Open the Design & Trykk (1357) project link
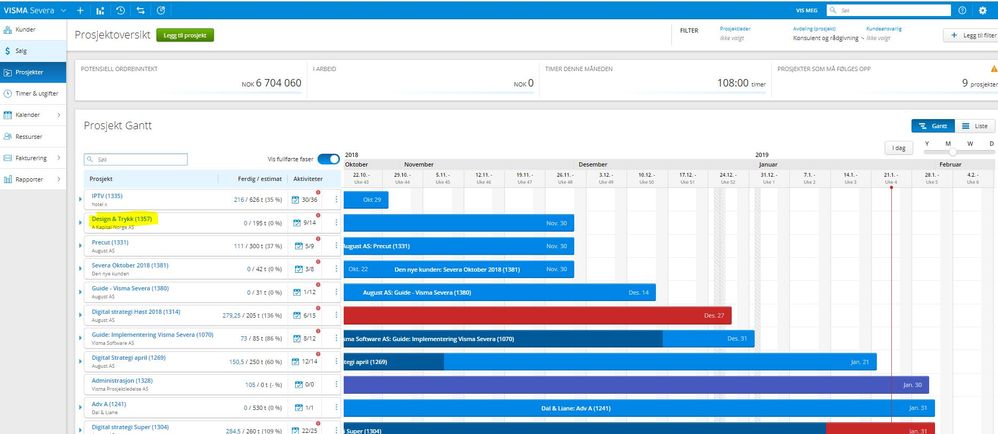The width and height of the screenshot is (998, 434). click(x=122, y=219)
